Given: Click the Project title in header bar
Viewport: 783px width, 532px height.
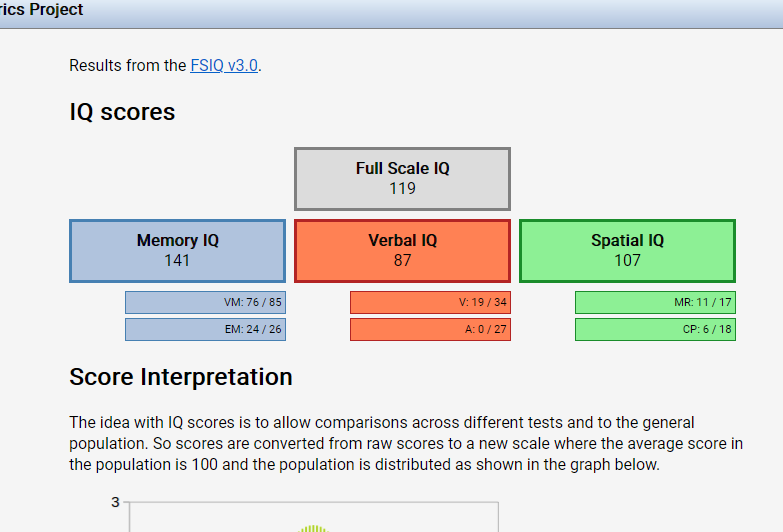Looking at the screenshot, I should coord(41,9).
